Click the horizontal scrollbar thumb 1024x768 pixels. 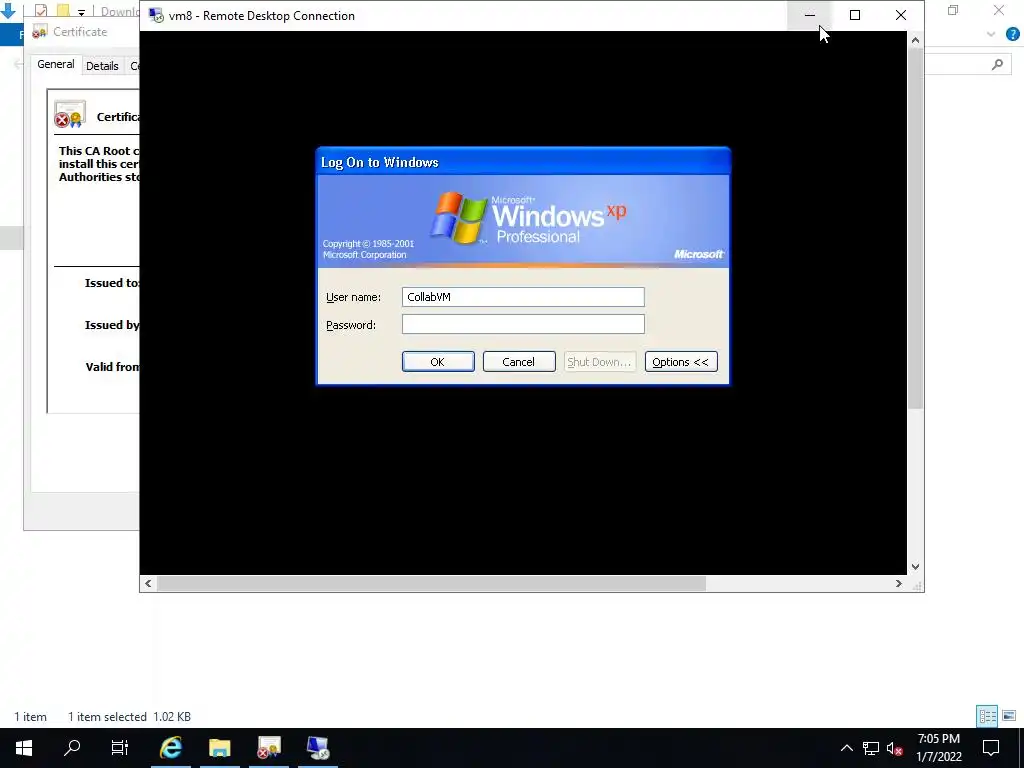(431, 584)
